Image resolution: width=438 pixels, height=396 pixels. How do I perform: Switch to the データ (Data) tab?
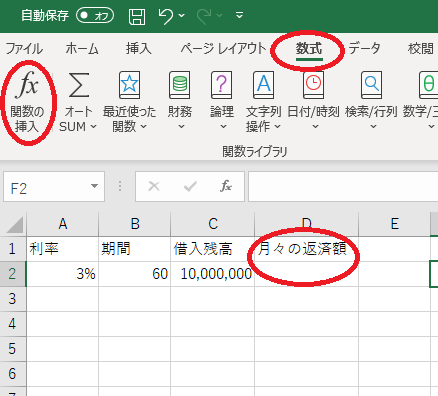point(364,49)
